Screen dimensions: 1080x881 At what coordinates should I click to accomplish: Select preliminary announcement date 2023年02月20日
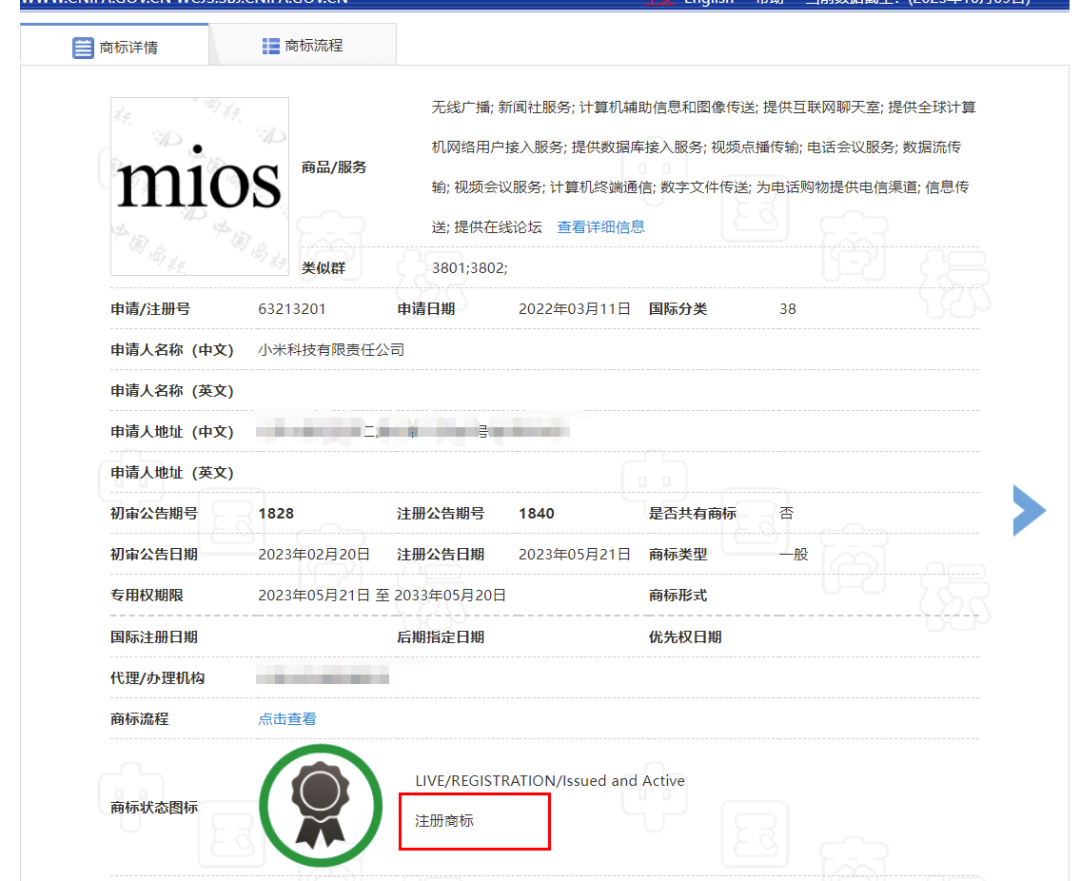point(314,554)
